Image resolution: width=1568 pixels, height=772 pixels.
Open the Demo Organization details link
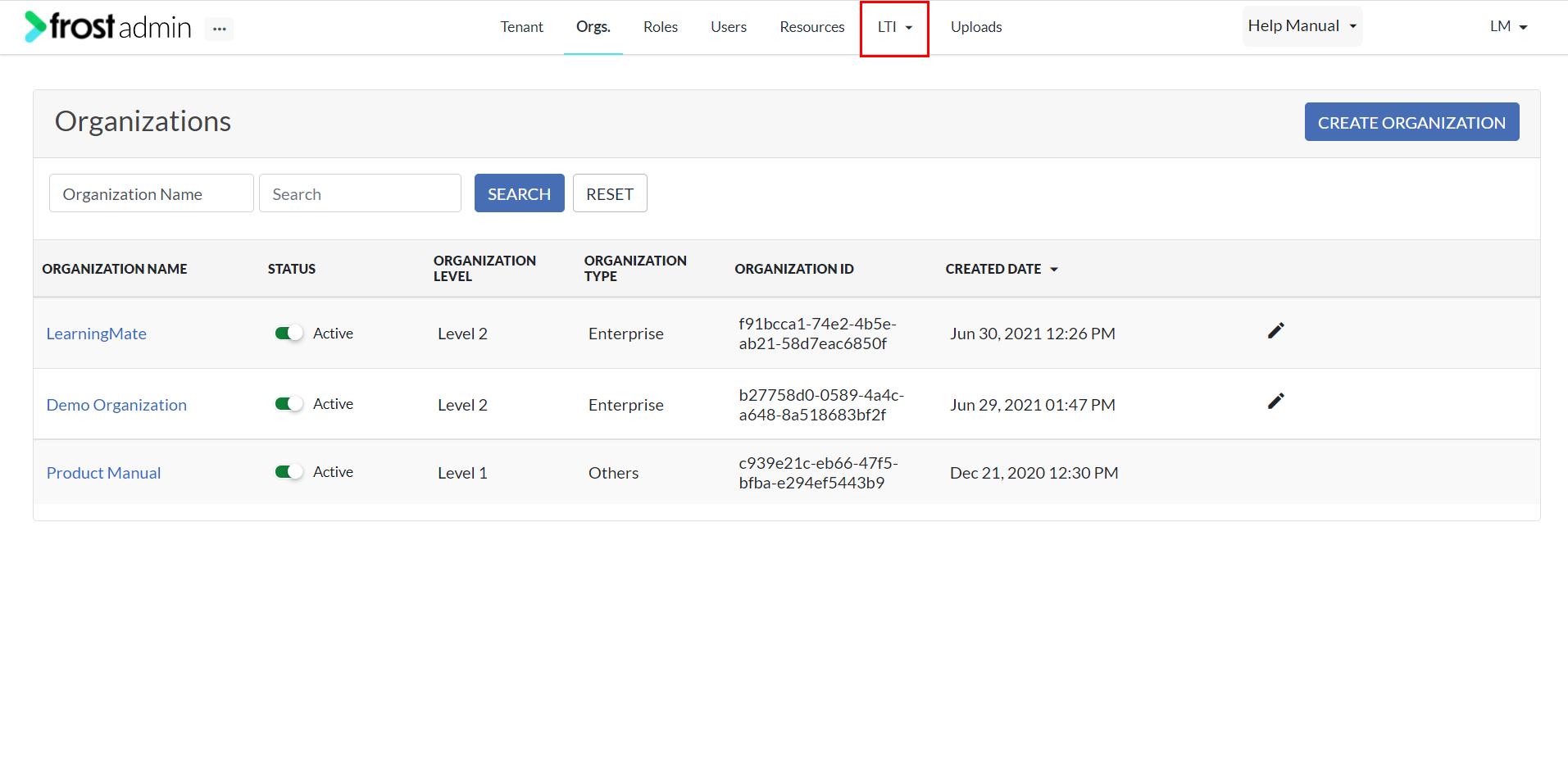116,404
